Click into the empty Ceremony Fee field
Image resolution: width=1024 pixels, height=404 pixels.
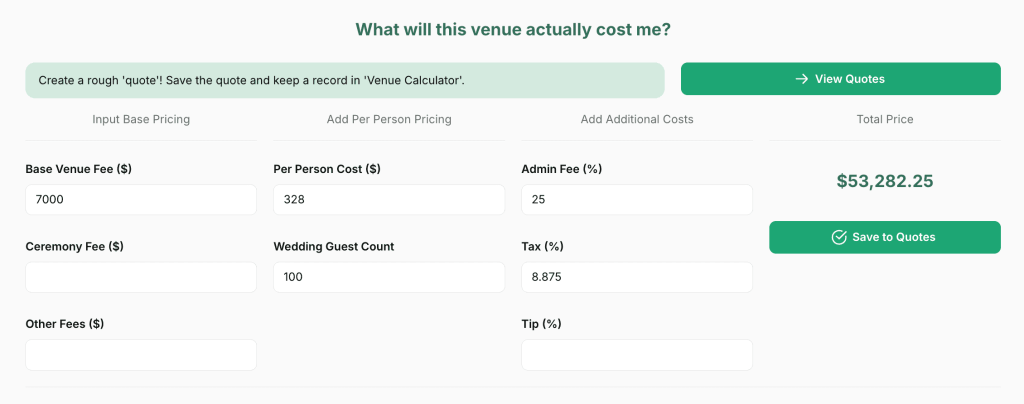click(141, 277)
